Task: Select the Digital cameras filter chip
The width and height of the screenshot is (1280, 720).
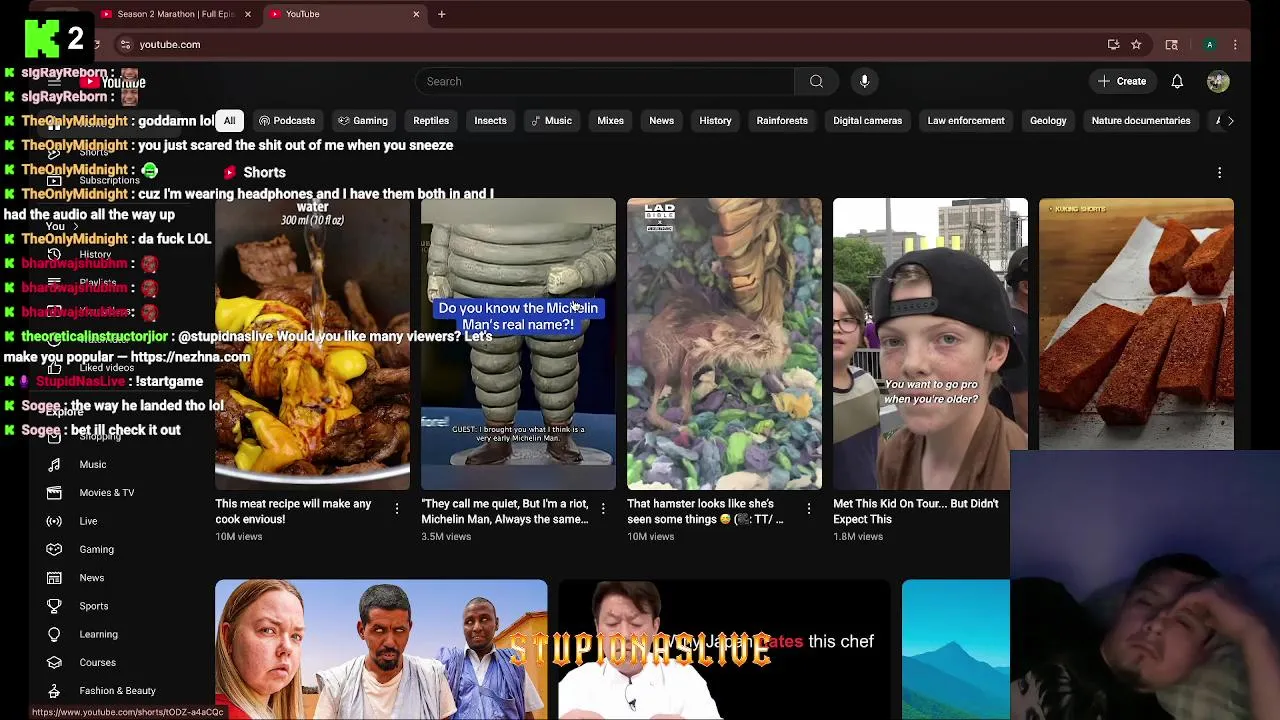Action: pos(867,120)
